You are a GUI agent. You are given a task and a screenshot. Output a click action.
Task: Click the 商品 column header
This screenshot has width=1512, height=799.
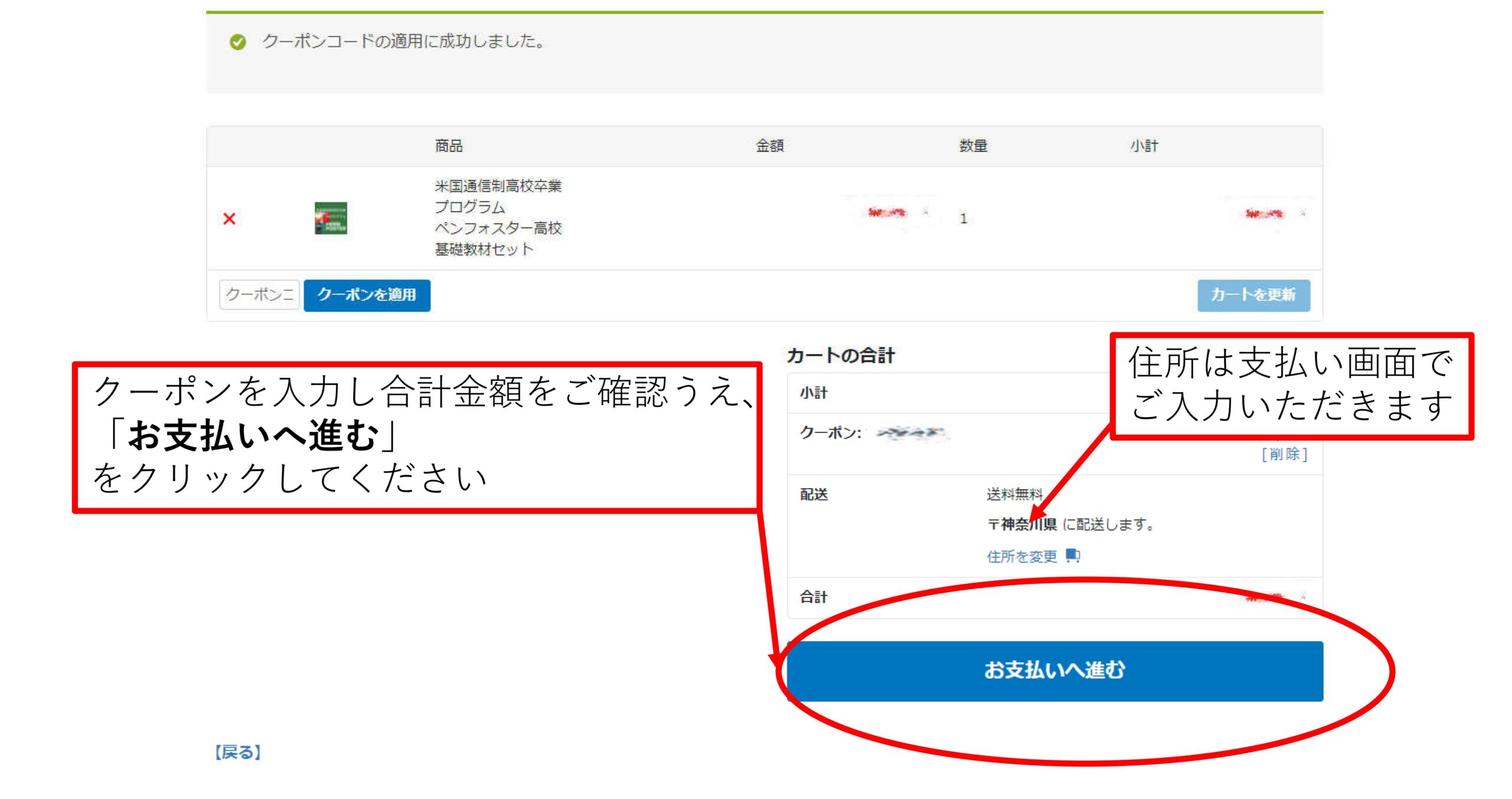[449, 145]
